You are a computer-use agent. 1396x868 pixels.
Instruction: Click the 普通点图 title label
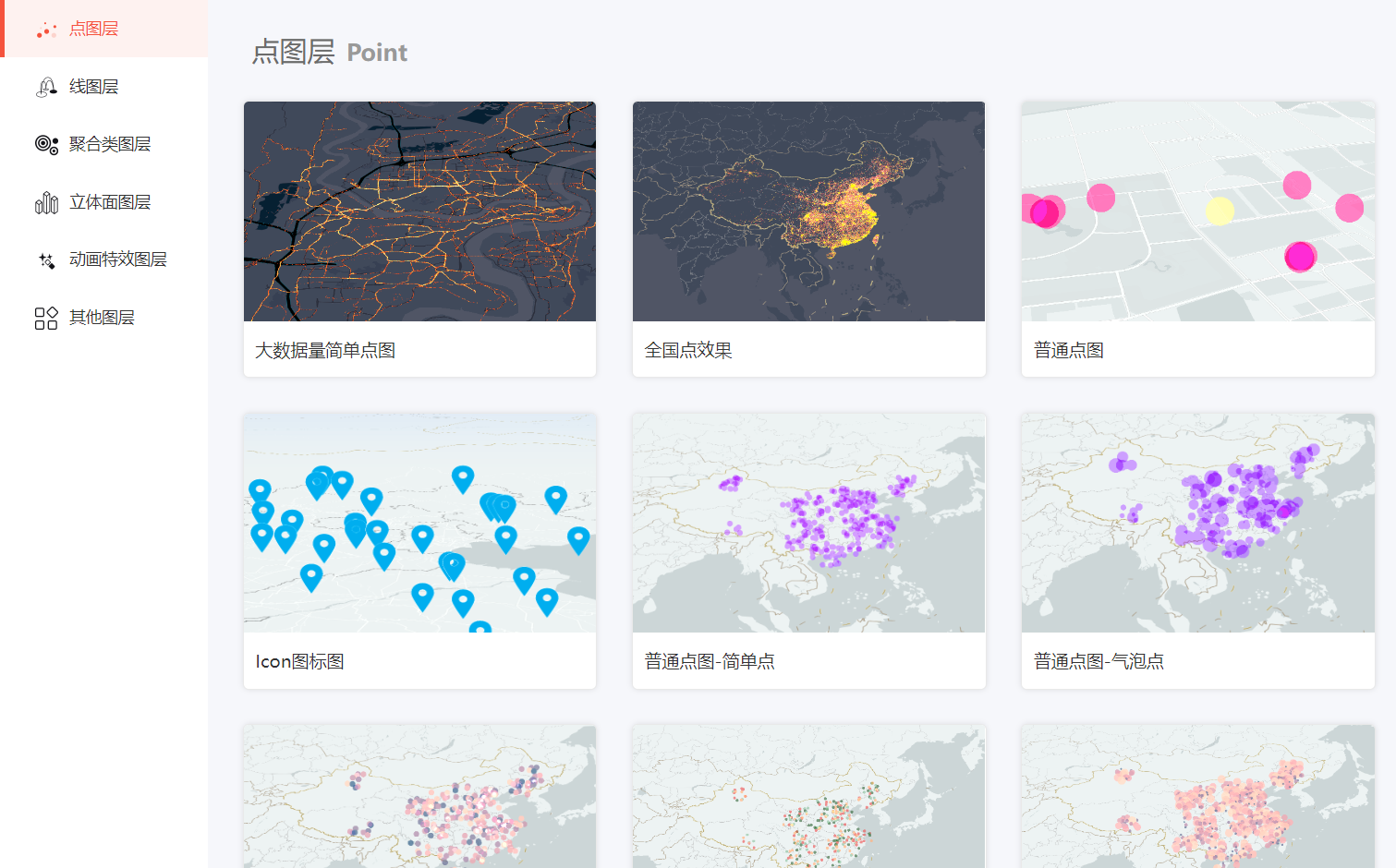coord(1069,350)
